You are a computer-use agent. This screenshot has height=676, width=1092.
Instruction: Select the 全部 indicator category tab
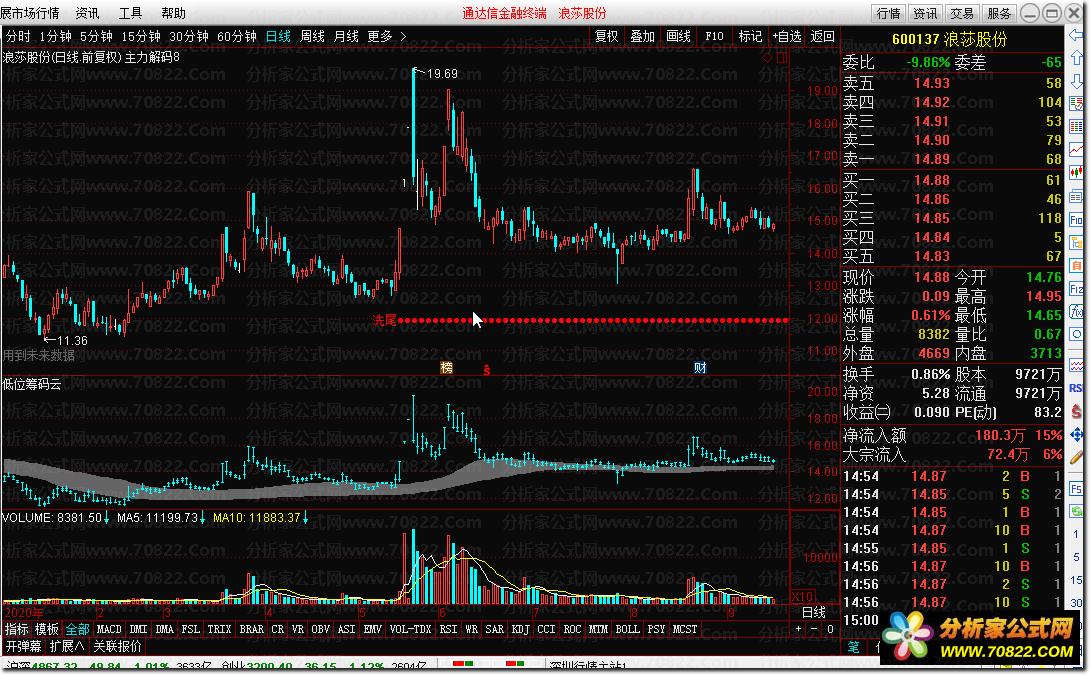[77, 629]
